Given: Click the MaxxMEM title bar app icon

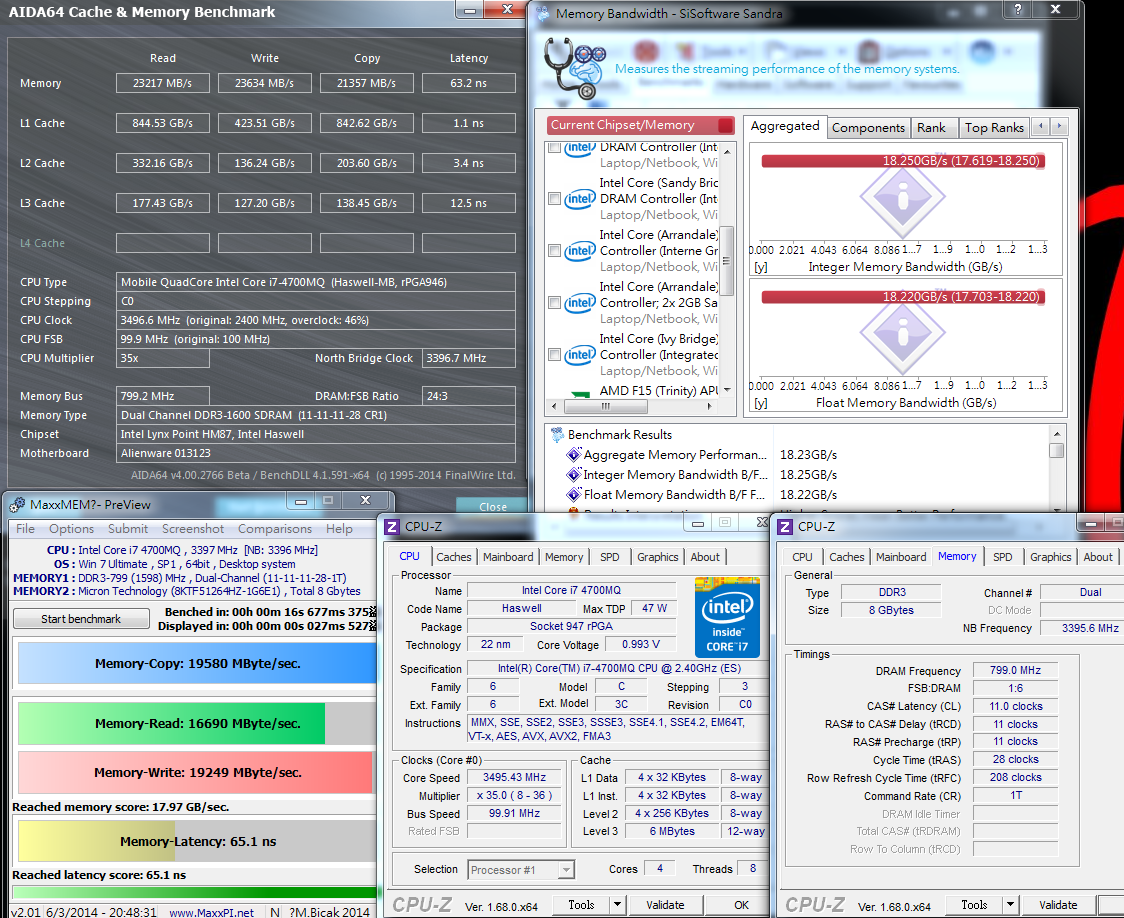Looking at the screenshot, I should pyautogui.click(x=17, y=505).
